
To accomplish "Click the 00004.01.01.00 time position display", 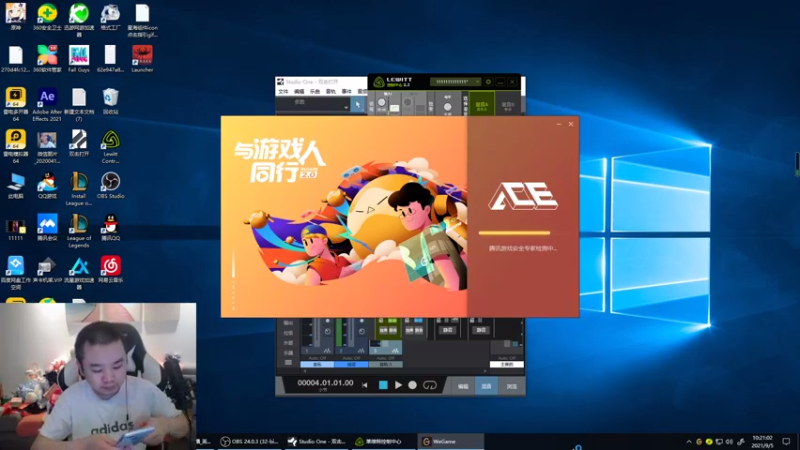I will [x=325, y=383].
